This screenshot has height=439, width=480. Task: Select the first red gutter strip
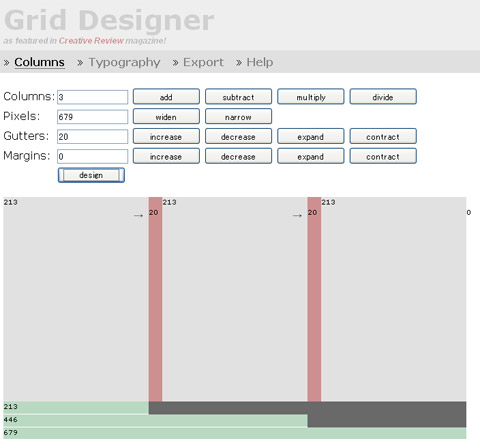click(x=155, y=299)
